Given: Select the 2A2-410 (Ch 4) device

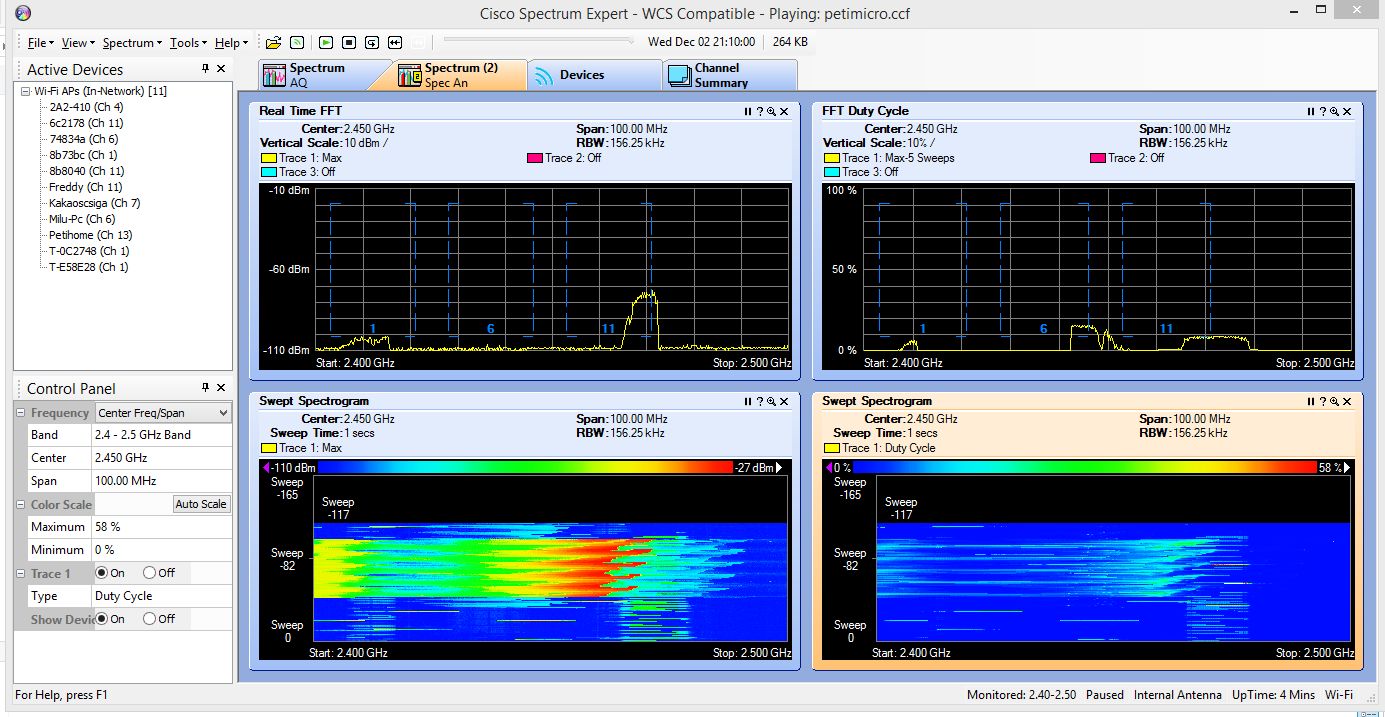Looking at the screenshot, I should 86,107.
